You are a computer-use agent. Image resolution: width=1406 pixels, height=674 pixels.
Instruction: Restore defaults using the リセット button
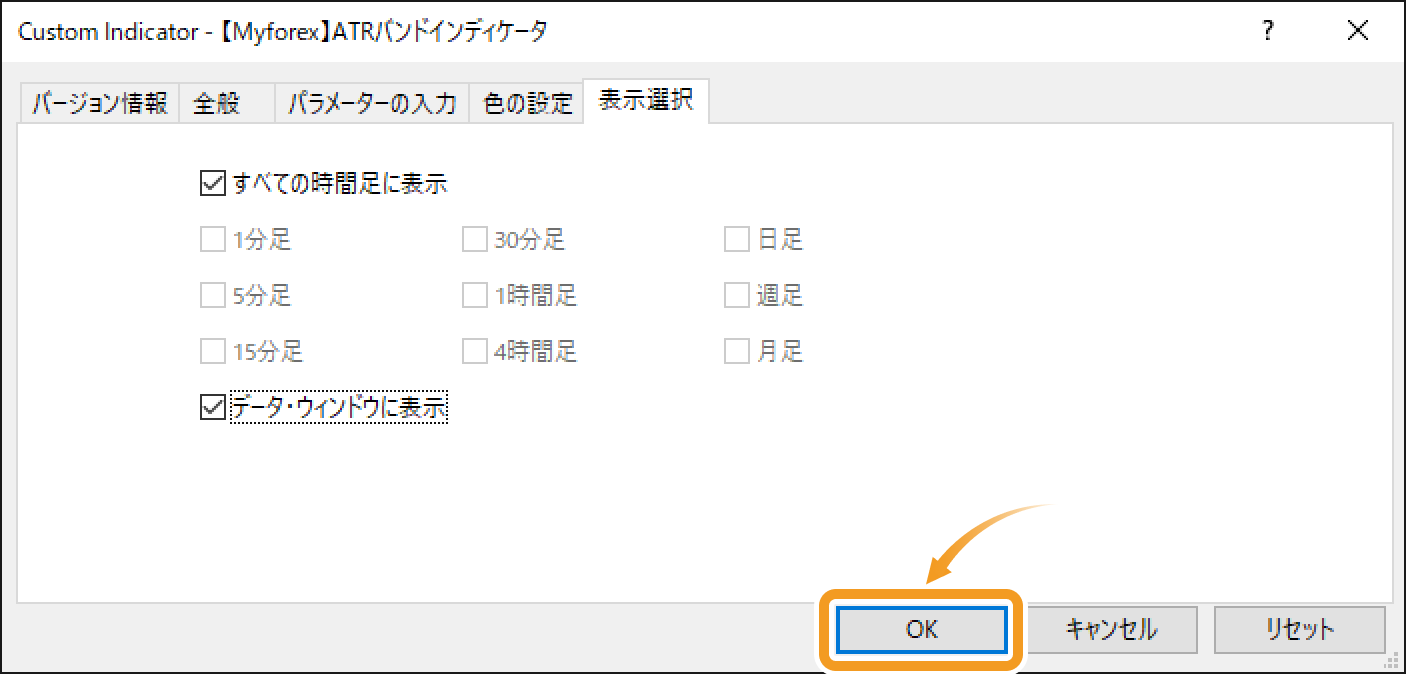[x=1299, y=630]
